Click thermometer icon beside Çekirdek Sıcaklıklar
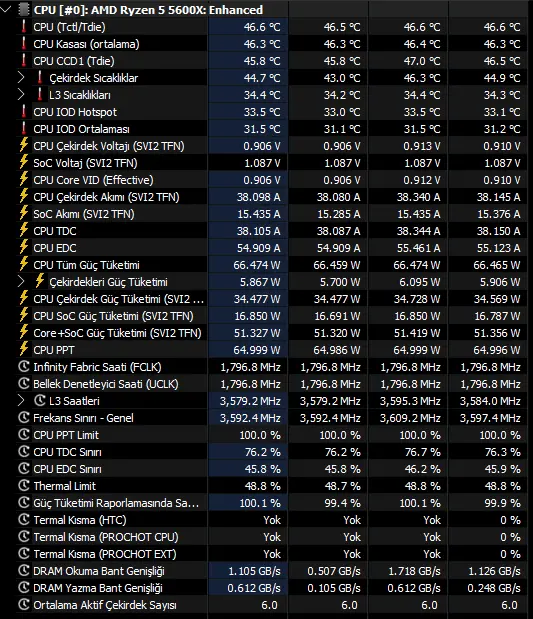The width and height of the screenshot is (533, 619). click(x=39, y=77)
